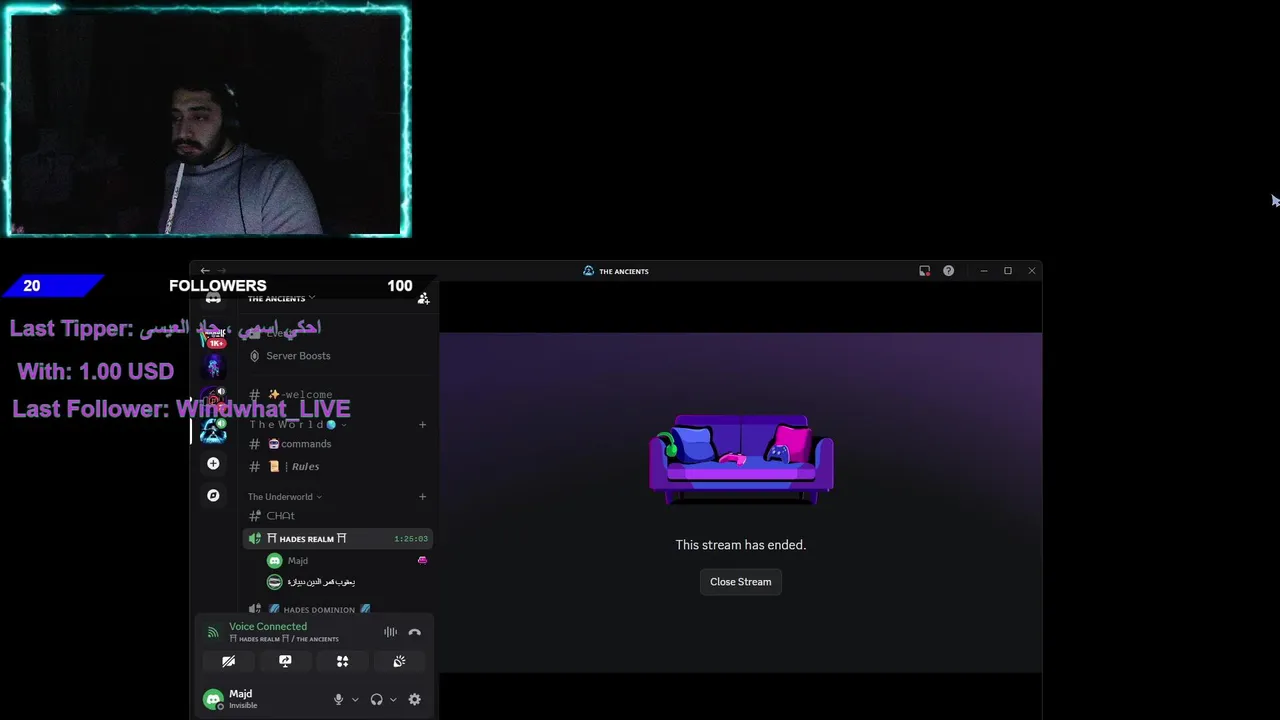Open Discover servers compass icon

[x=213, y=495]
